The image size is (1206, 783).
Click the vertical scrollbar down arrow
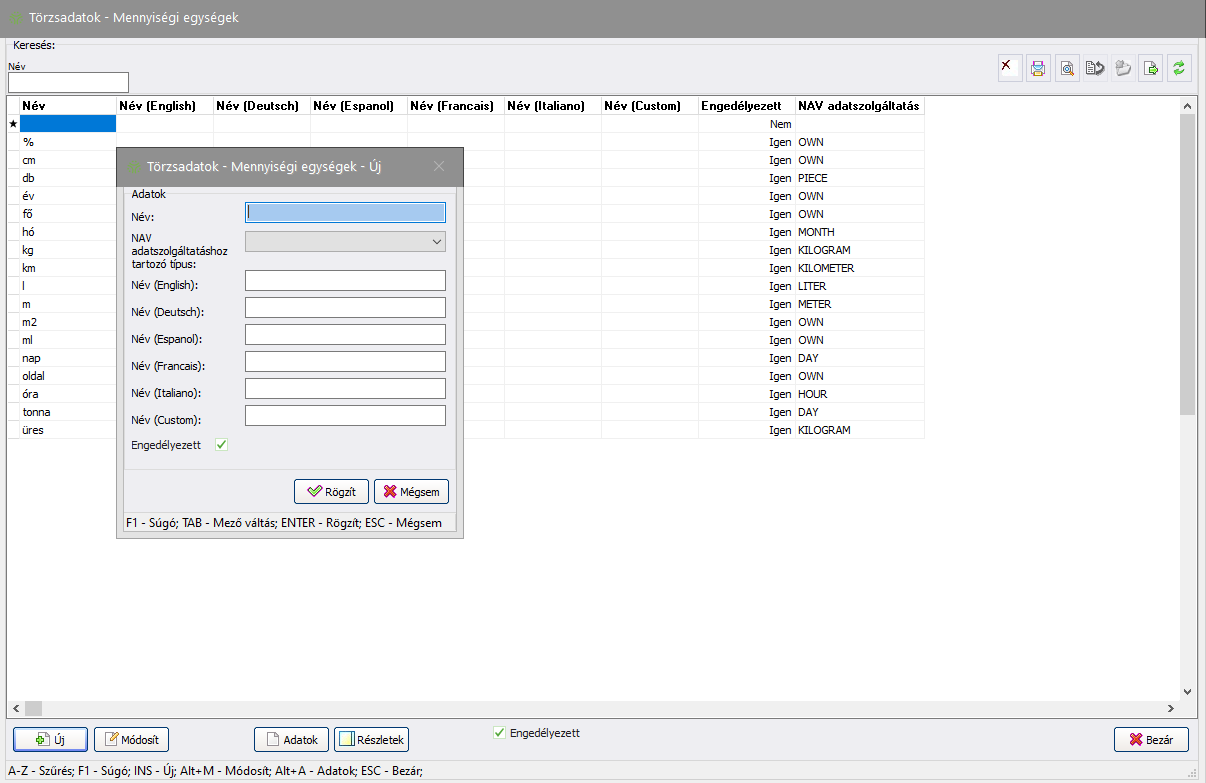1187,691
